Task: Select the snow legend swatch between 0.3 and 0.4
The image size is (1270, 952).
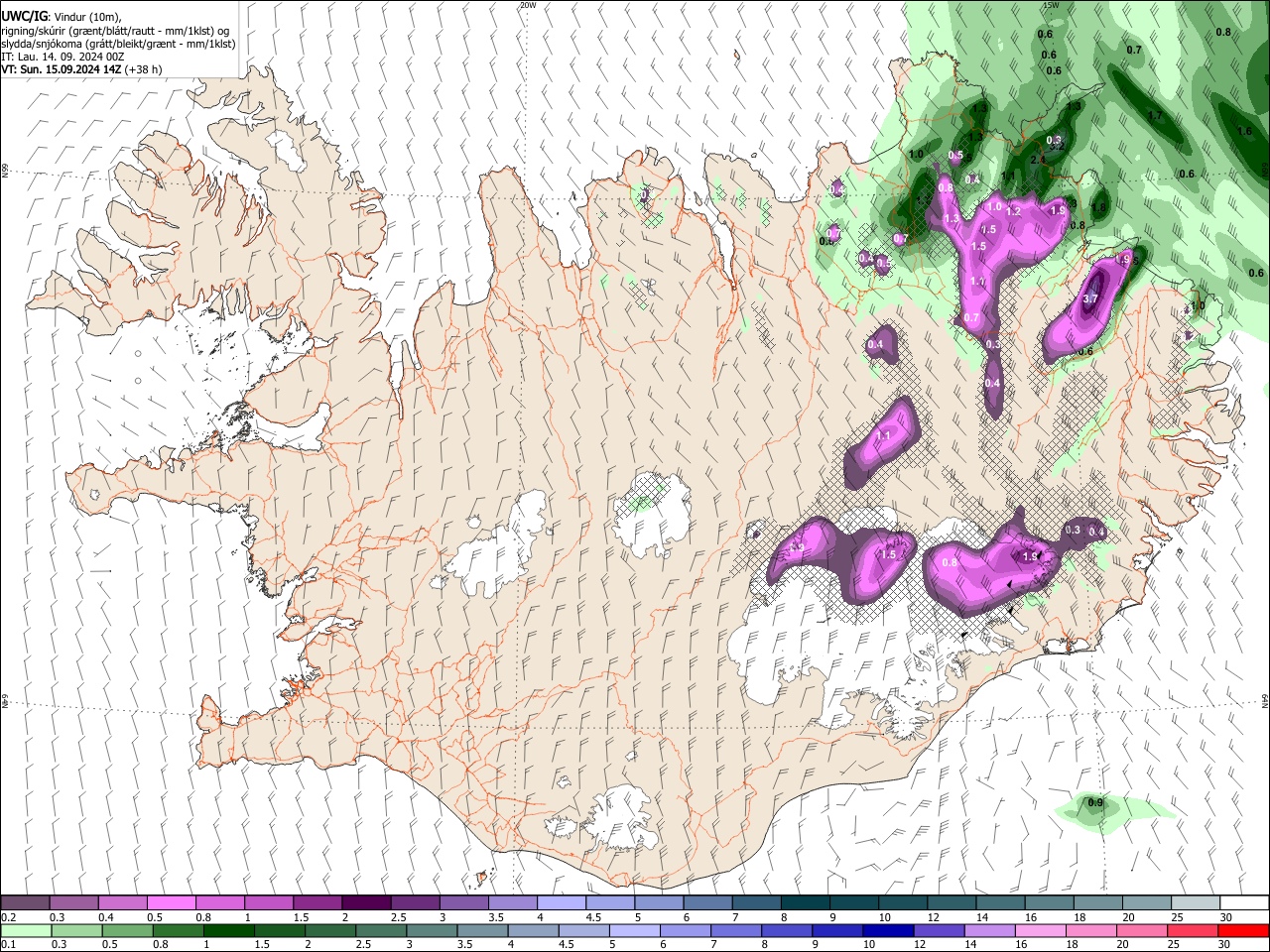Action: point(73,902)
